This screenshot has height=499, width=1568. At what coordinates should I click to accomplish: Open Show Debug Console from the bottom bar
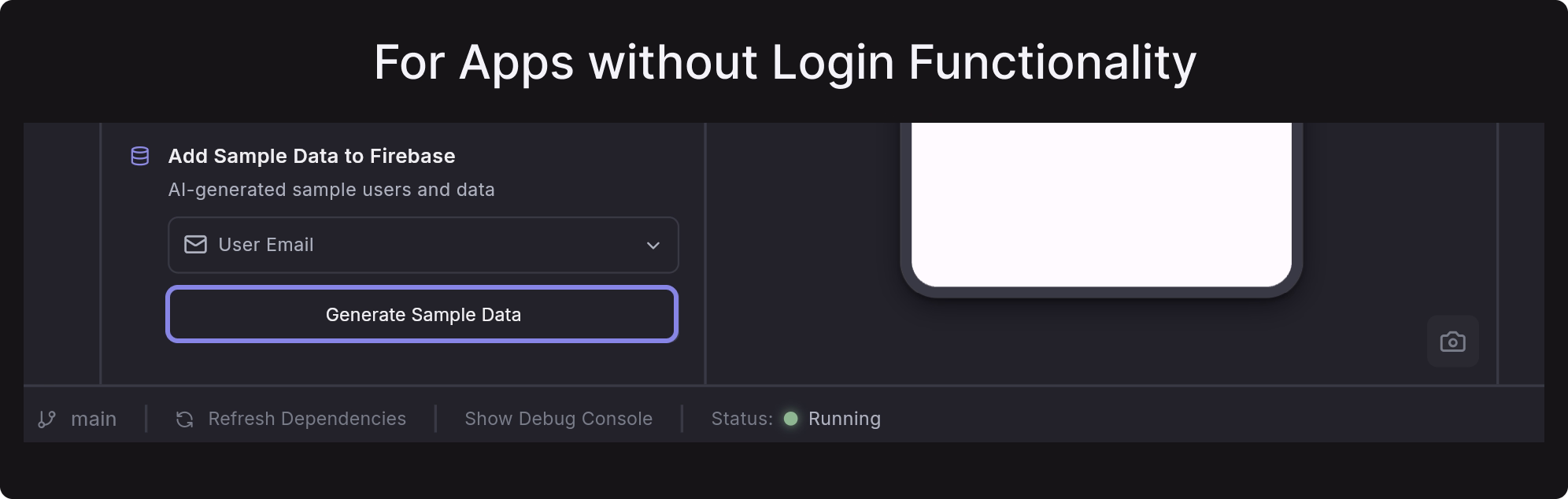(x=558, y=418)
